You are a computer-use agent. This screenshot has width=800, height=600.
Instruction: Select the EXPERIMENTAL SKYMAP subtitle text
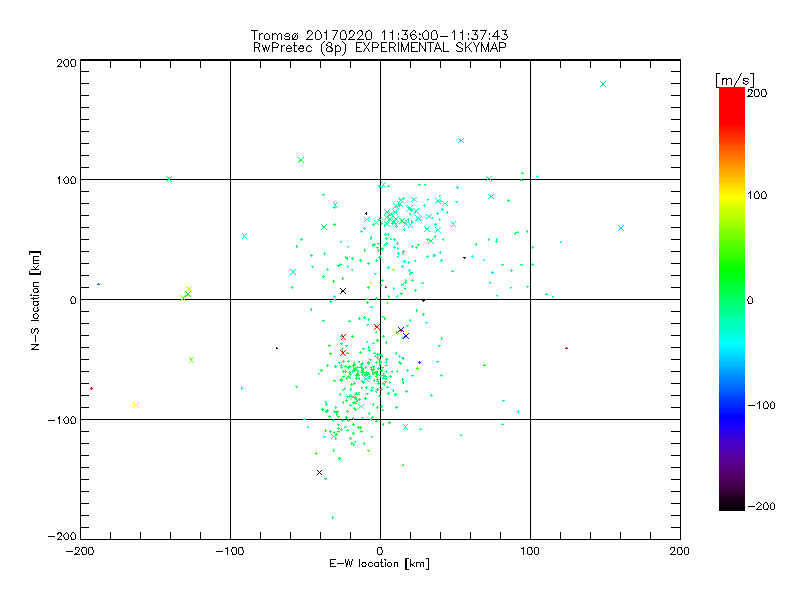tap(431, 48)
